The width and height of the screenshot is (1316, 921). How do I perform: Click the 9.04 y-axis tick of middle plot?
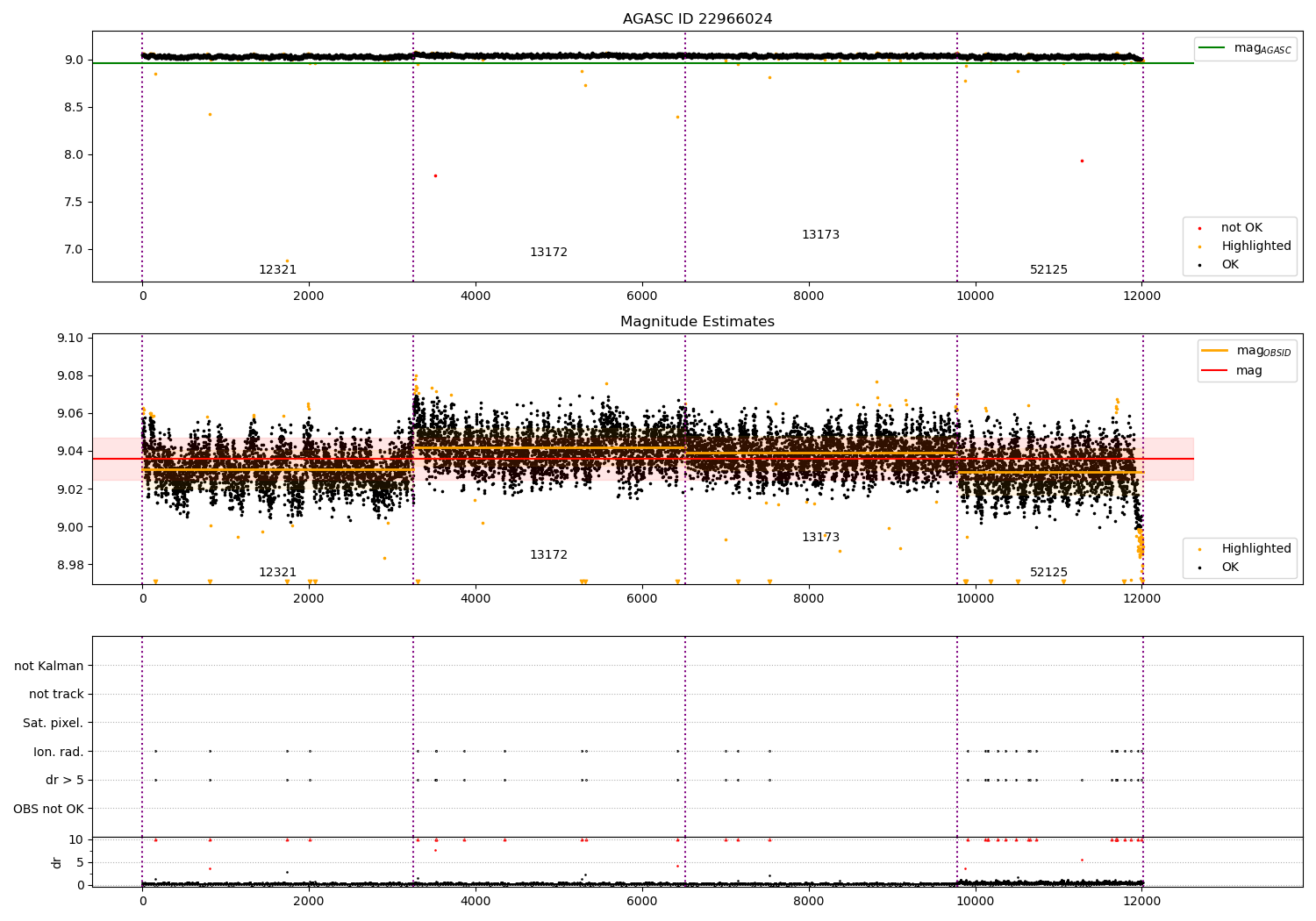(x=70, y=452)
